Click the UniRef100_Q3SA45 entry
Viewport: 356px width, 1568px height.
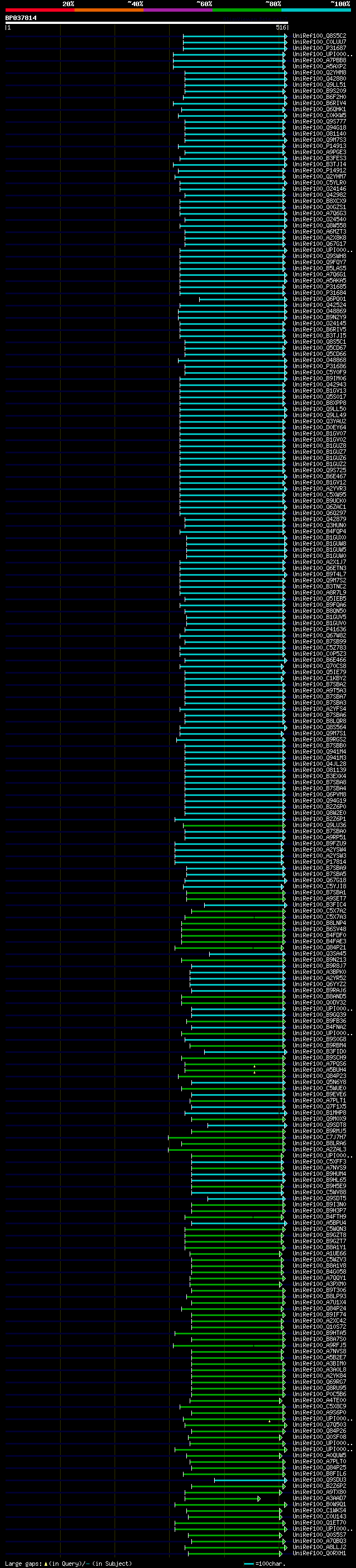319,953
